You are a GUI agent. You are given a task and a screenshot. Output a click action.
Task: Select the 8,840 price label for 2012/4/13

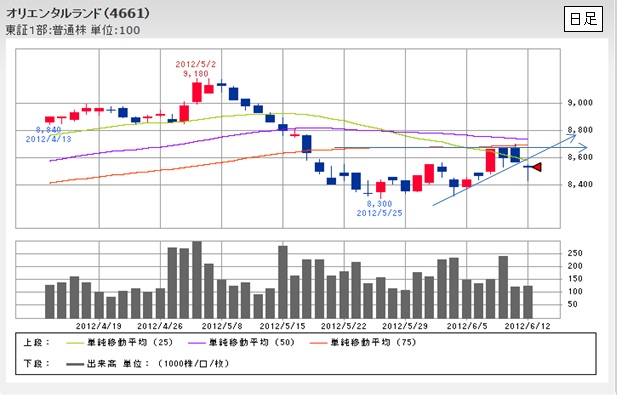(48, 130)
